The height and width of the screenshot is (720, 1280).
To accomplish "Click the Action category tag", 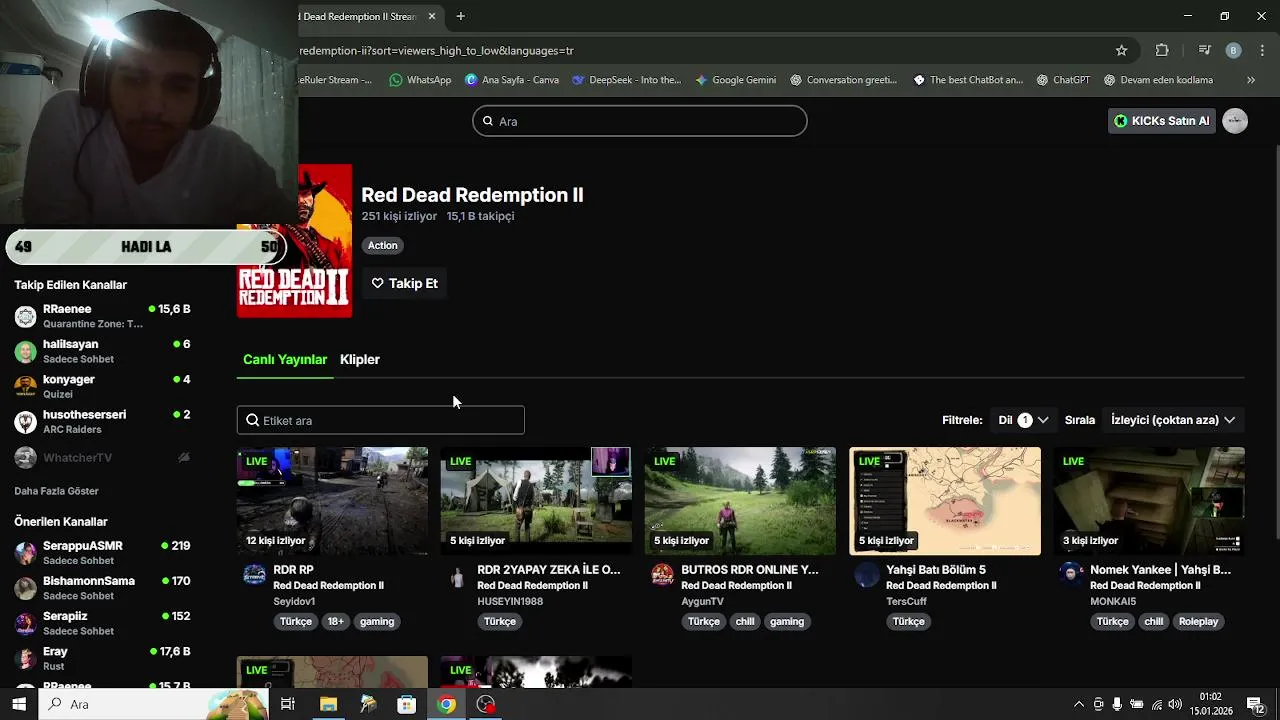I will pyautogui.click(x=382, y=245).
